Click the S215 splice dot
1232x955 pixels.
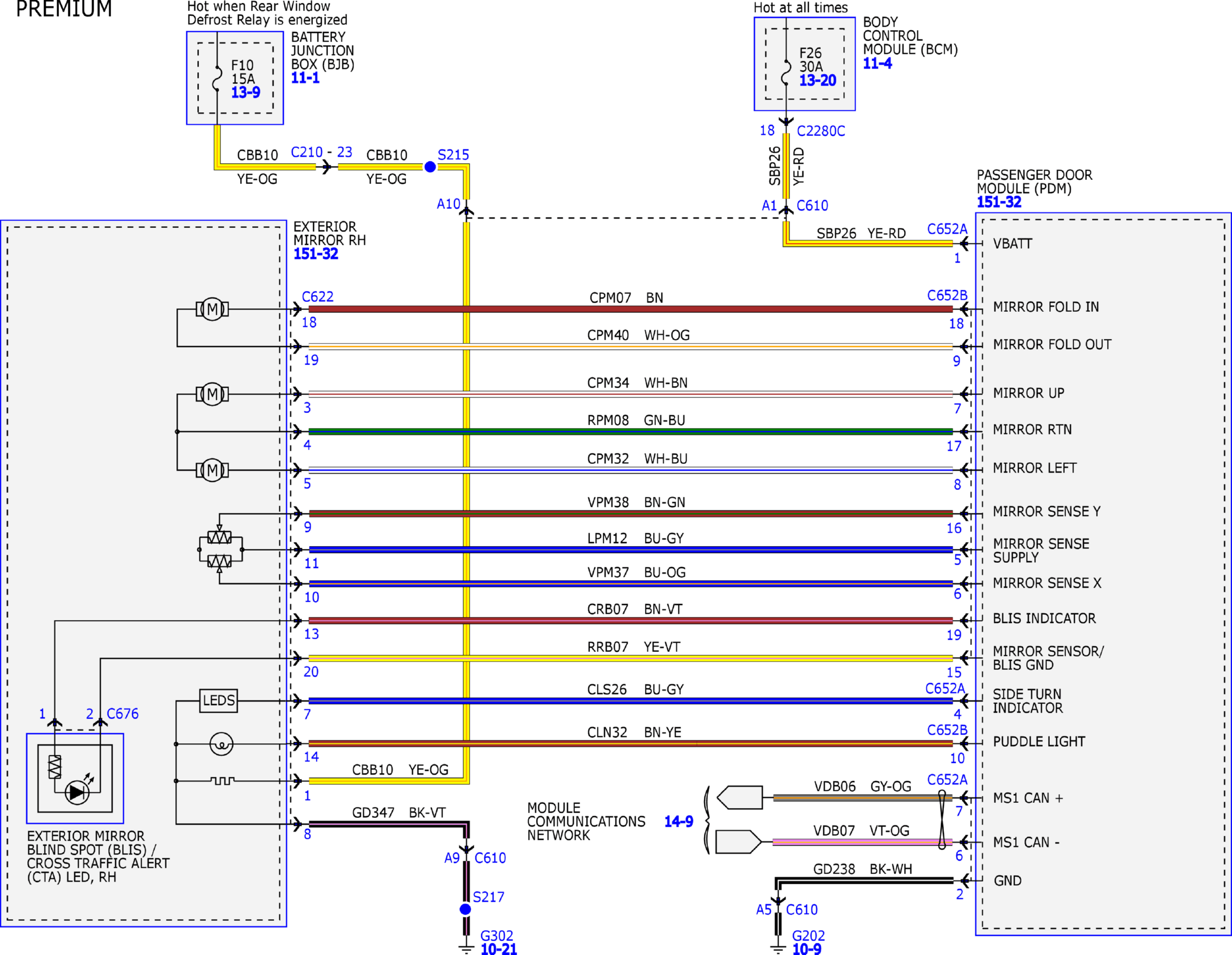[x=430, y=167]
